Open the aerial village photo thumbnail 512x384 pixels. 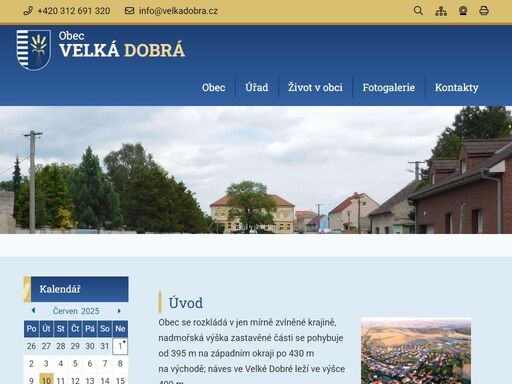pyautogui.click(x=416, y=351)
